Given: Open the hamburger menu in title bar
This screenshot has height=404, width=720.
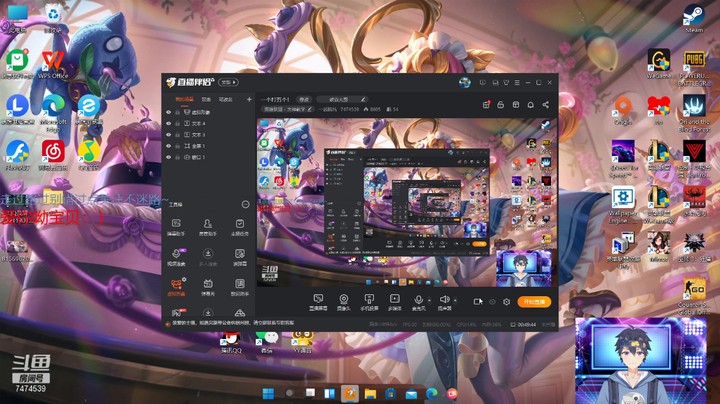Looking at the screenshot, I should pyautogui.click(x=517, y=83).
